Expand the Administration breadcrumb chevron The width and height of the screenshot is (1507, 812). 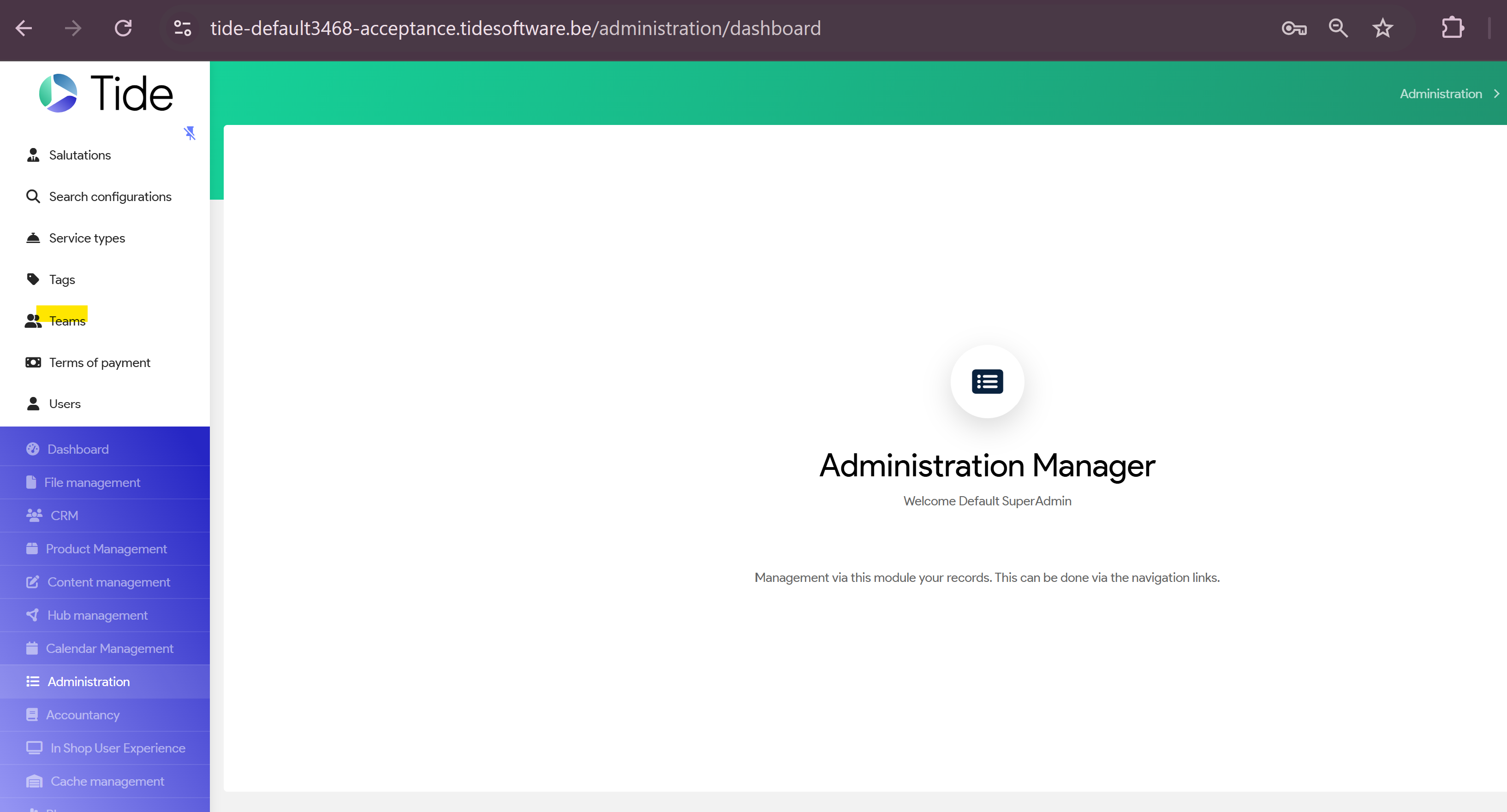pos(1496,94)
